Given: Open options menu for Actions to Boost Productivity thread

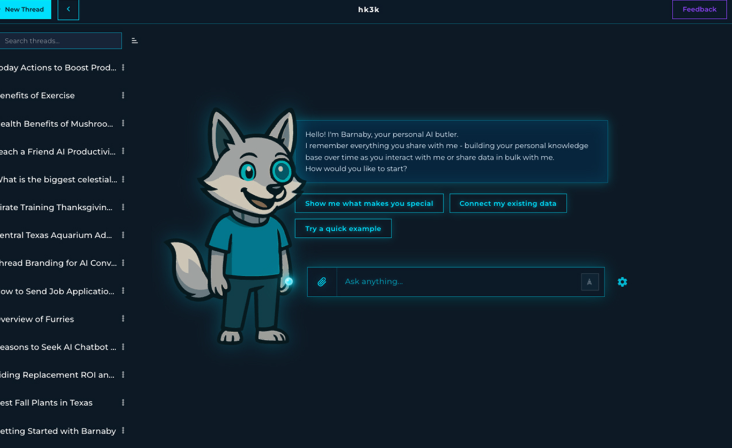Looking at the screenshot, I should (x=123, y=68).
